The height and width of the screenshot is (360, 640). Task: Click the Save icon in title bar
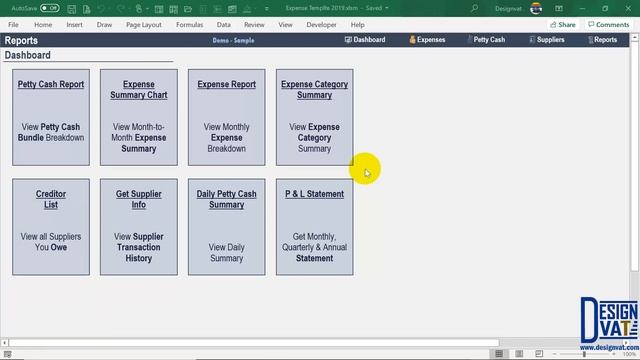tap(71, 9)
